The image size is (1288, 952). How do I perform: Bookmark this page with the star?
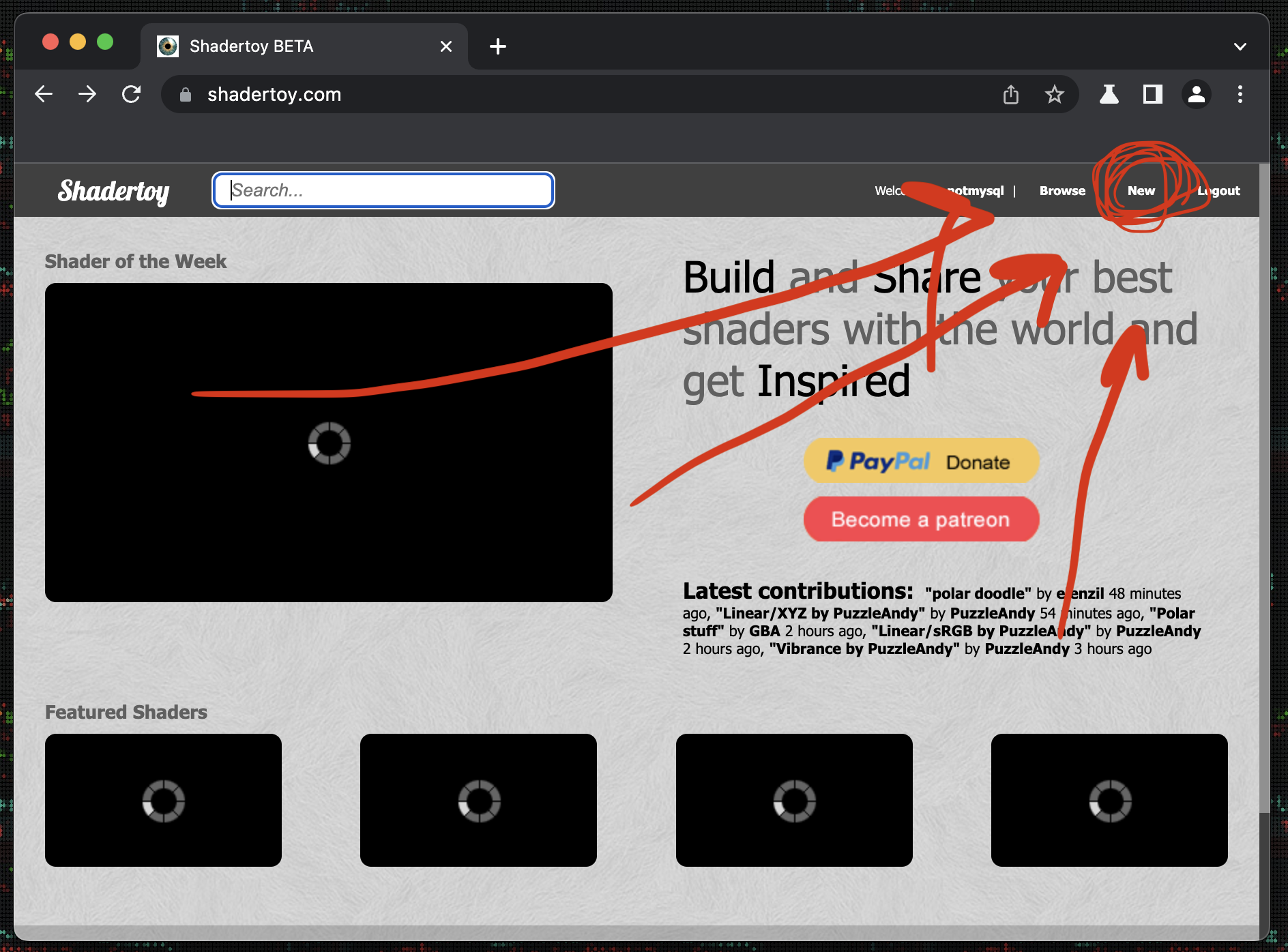point(1055,94)
